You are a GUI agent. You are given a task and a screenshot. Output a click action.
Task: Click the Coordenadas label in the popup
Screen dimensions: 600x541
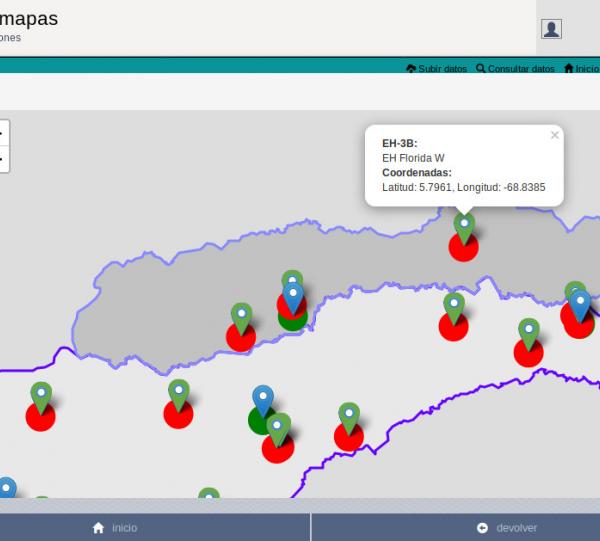click(417, 173)
